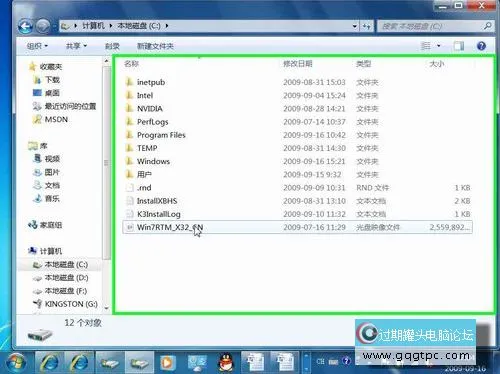Click 新建文件夹 to create a folder
Viewport: 500px width, 374px height.
[155, 46]
